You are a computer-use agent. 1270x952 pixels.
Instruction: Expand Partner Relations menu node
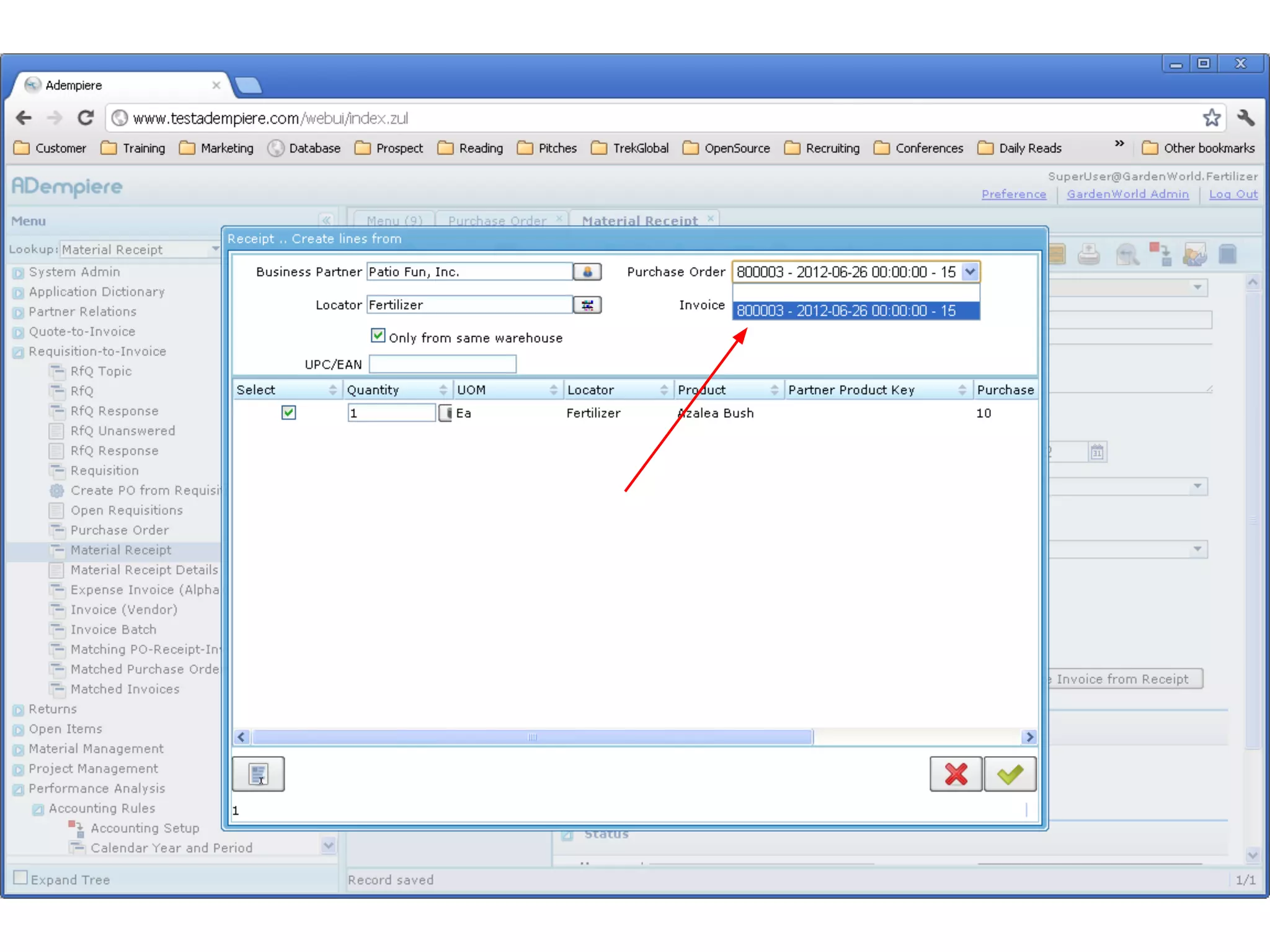click(x=19, y=312)
